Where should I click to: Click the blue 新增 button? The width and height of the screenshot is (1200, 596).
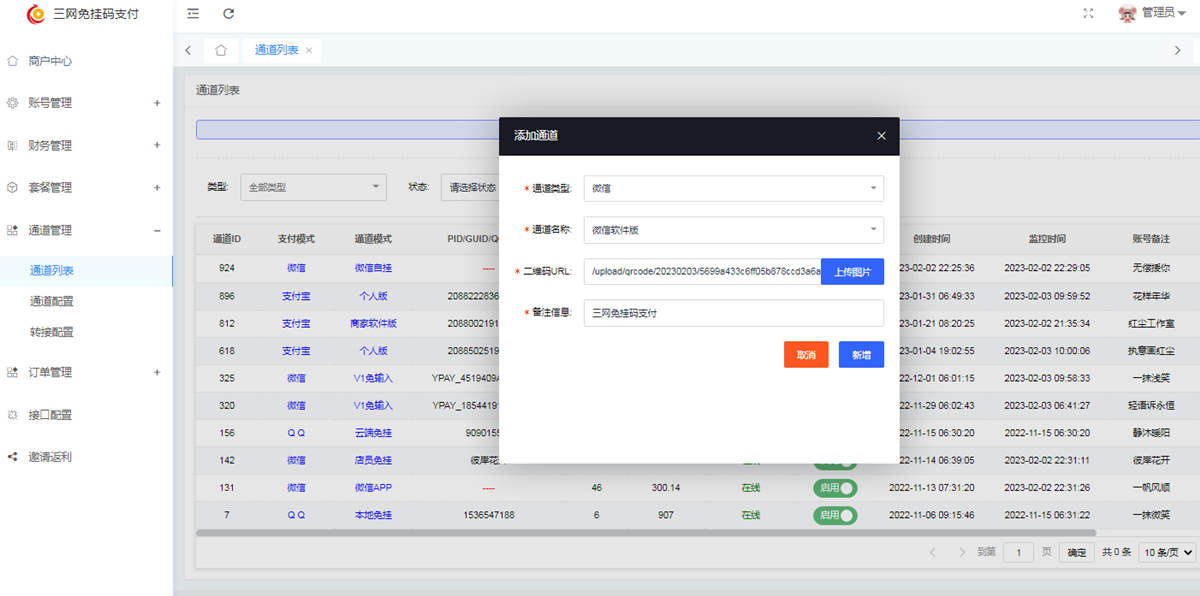click(861, 355)
